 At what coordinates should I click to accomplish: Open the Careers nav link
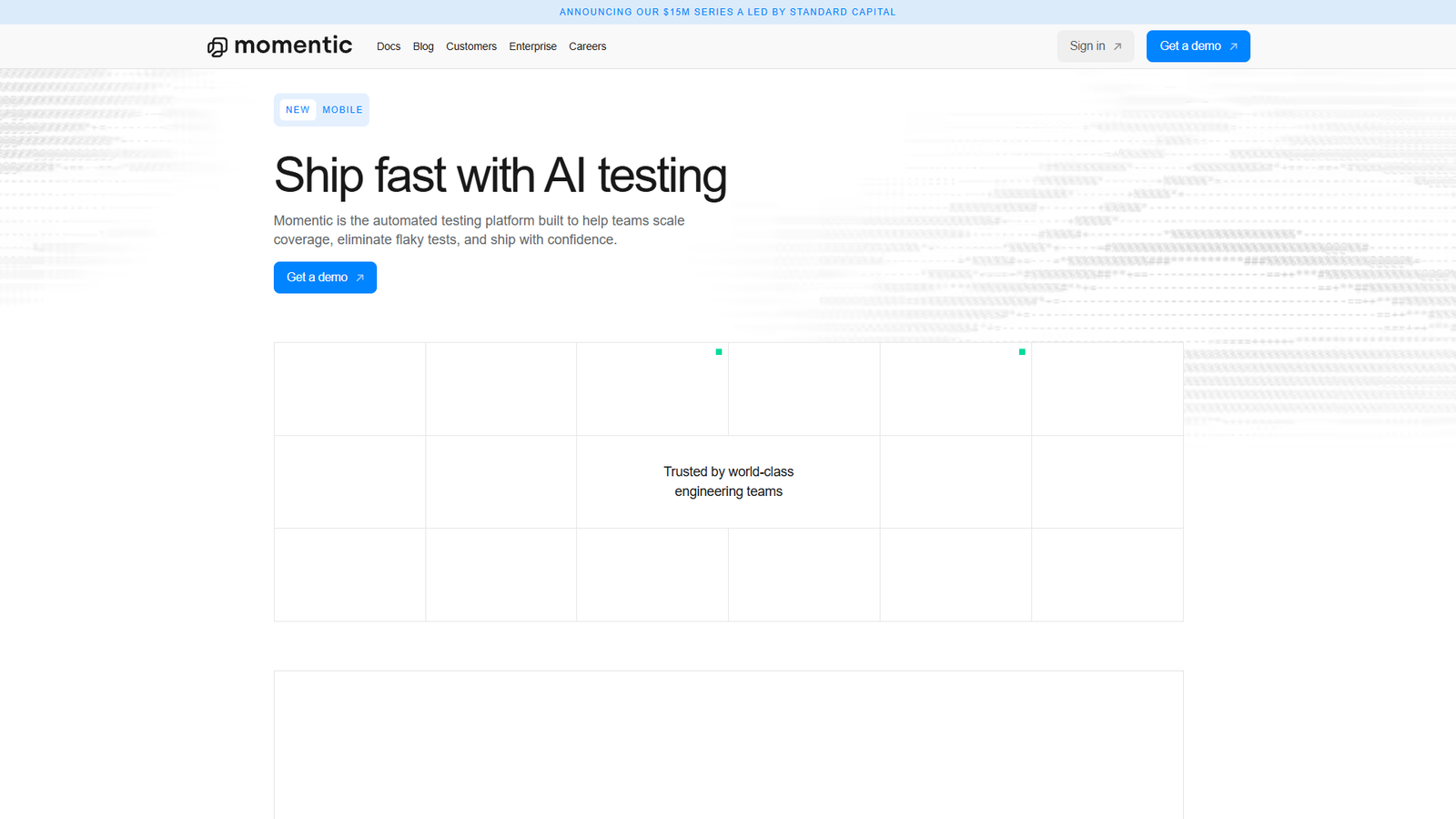587,46
